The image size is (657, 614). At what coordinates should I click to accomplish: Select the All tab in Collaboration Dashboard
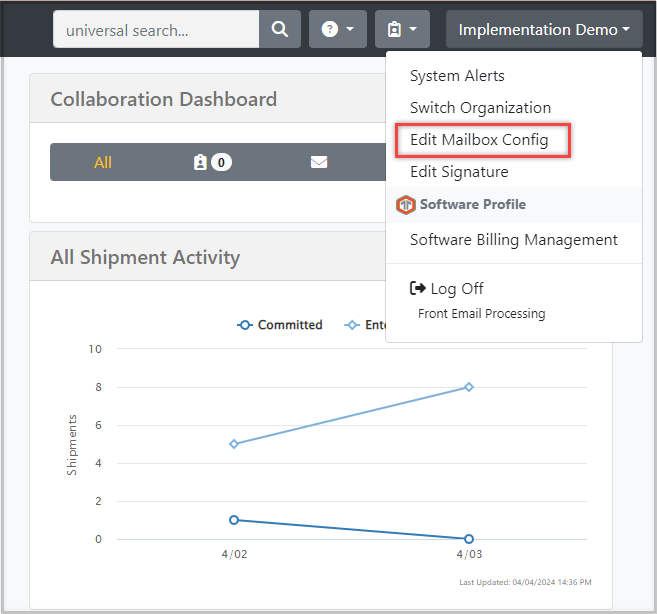103,162
